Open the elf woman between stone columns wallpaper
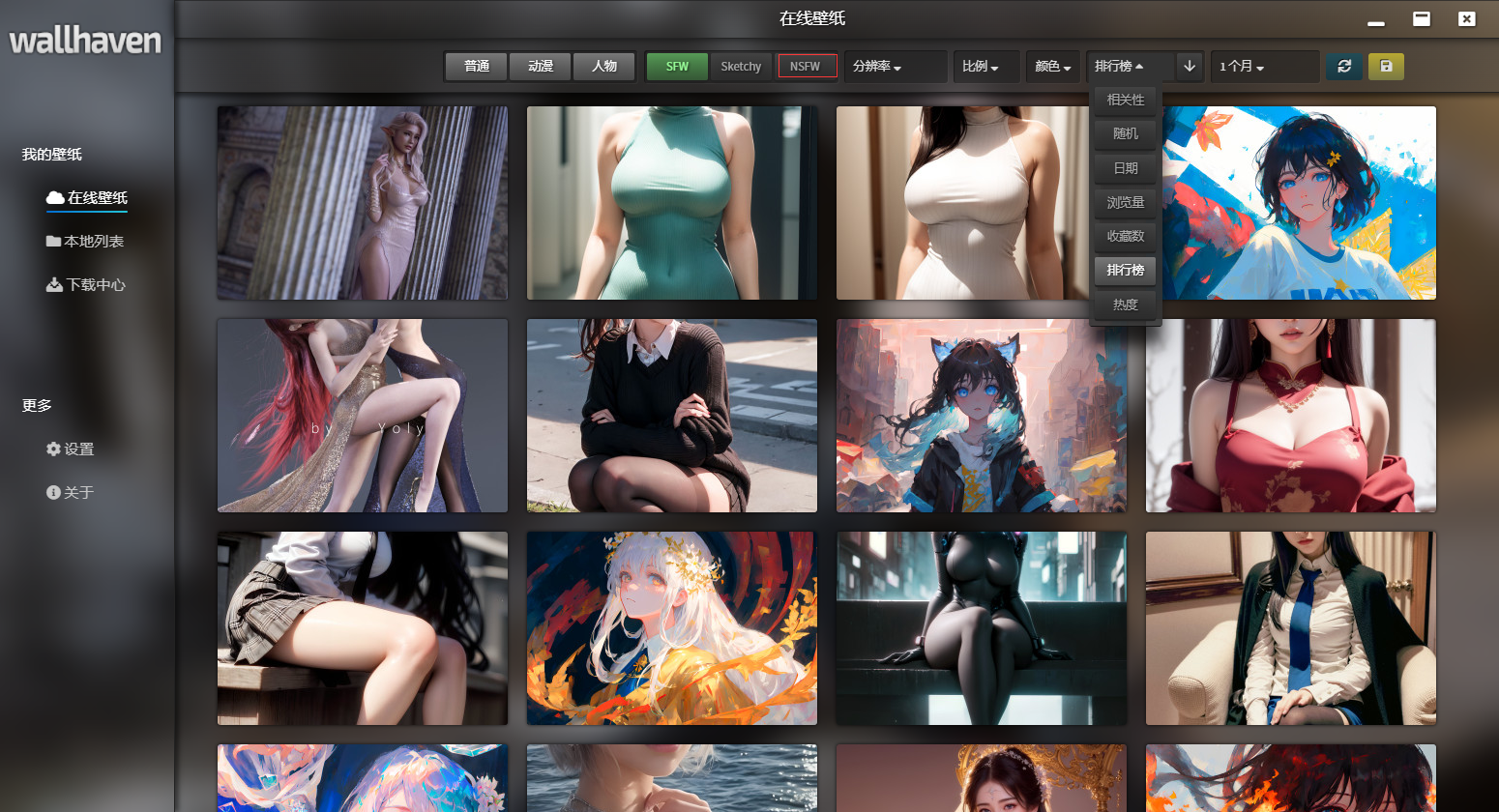This screenshot has height=812, width=1499. (363, 203)
